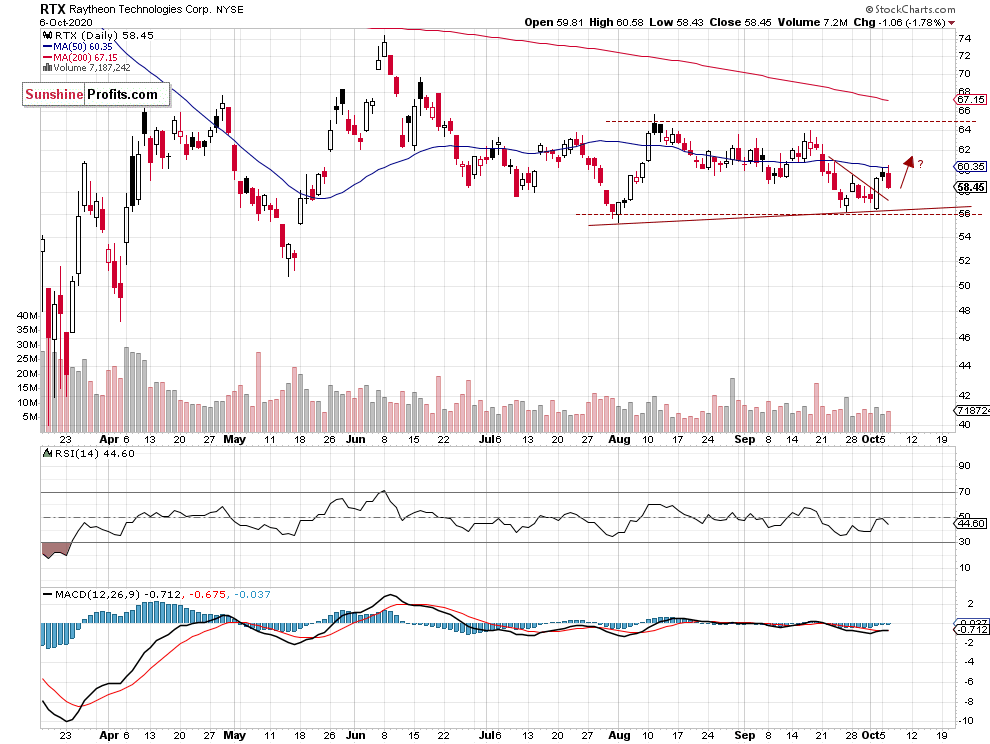This screenshot has height=744, width=990.
Task: Click the 44.60 RSI tag on right axis
Action: pyautogui.click(x=969, y=524)
